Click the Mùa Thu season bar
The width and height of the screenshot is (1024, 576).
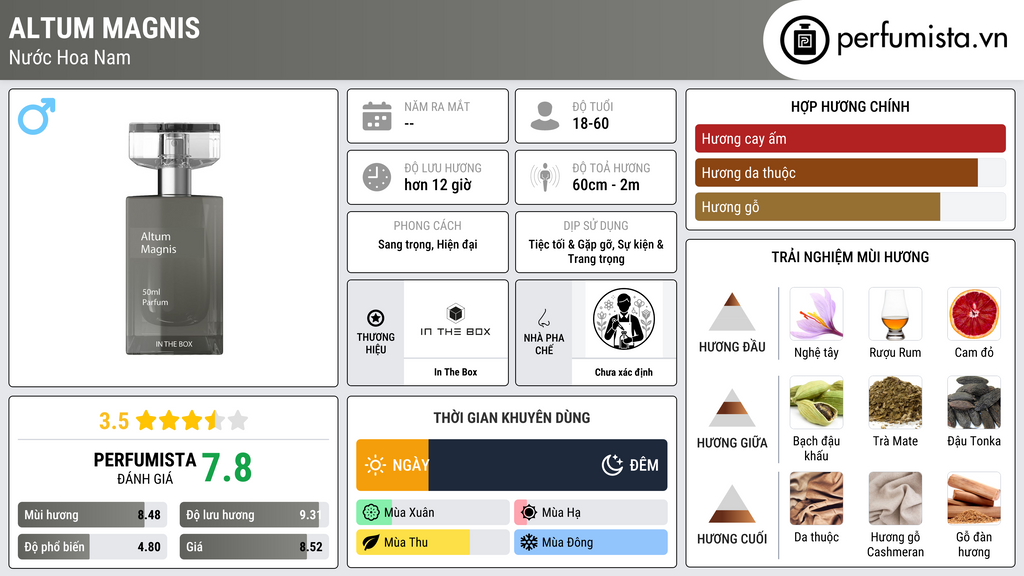(433, 542)
